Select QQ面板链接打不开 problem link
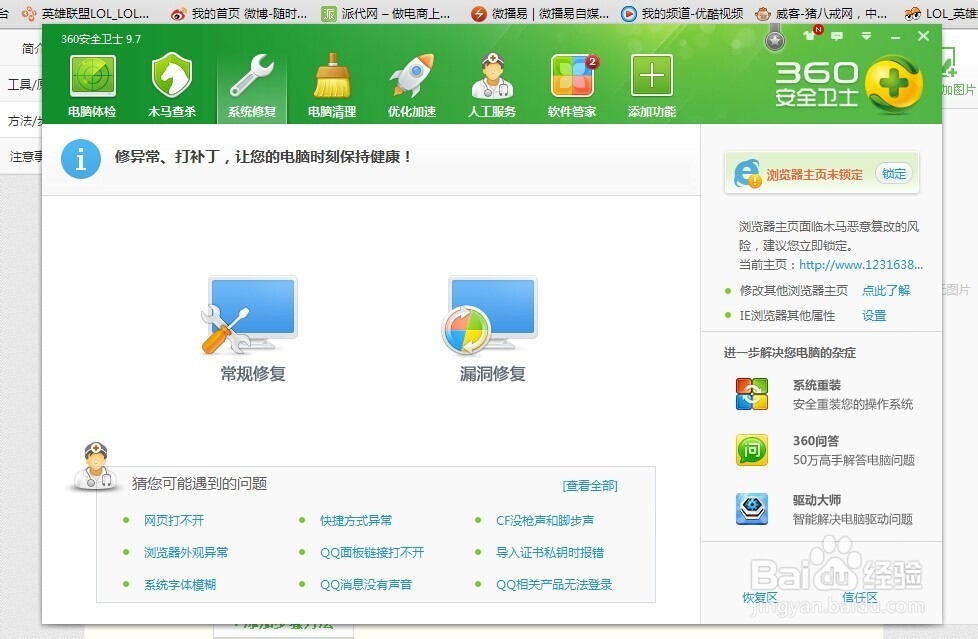978x639 pixels. click(x=372, y=552)
